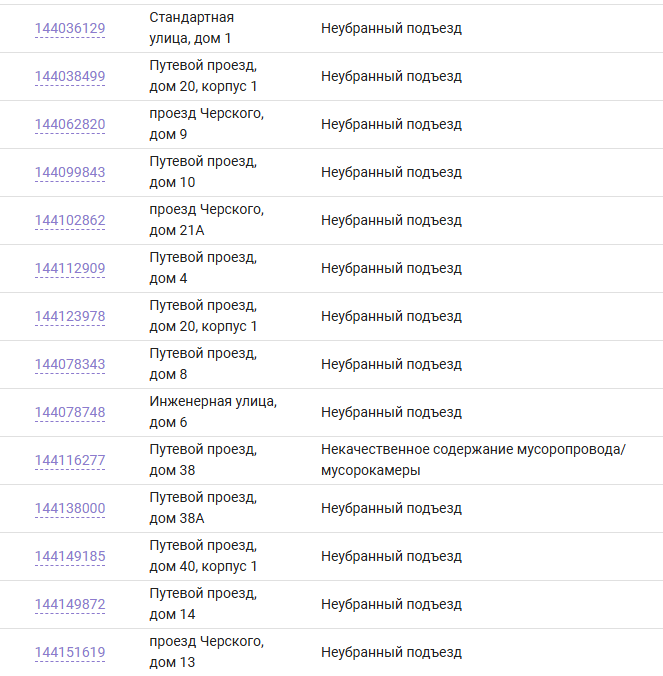Select request 144078748

tap(69, 413)
